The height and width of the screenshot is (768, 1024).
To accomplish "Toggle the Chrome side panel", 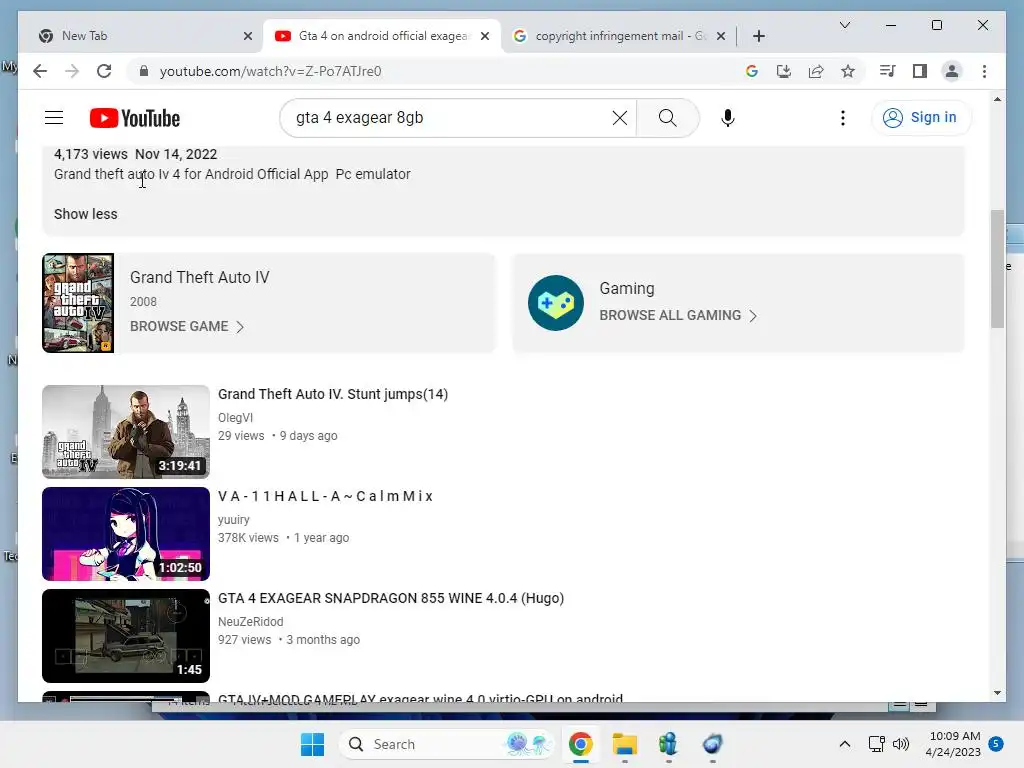I will coord(920,71).
